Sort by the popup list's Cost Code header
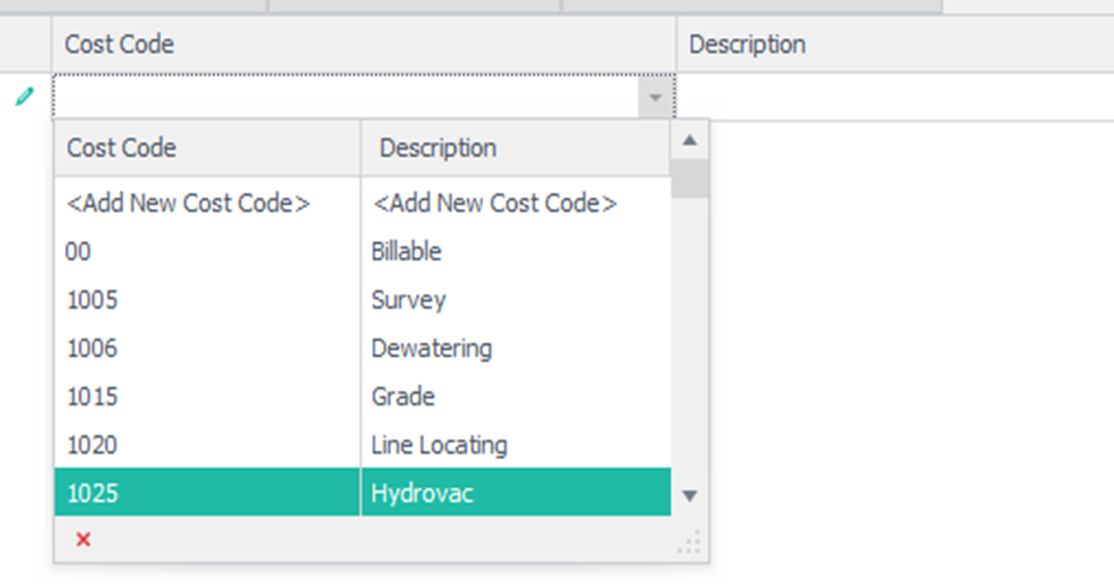The image size is (1114, 585). click(x=207, y=149)
